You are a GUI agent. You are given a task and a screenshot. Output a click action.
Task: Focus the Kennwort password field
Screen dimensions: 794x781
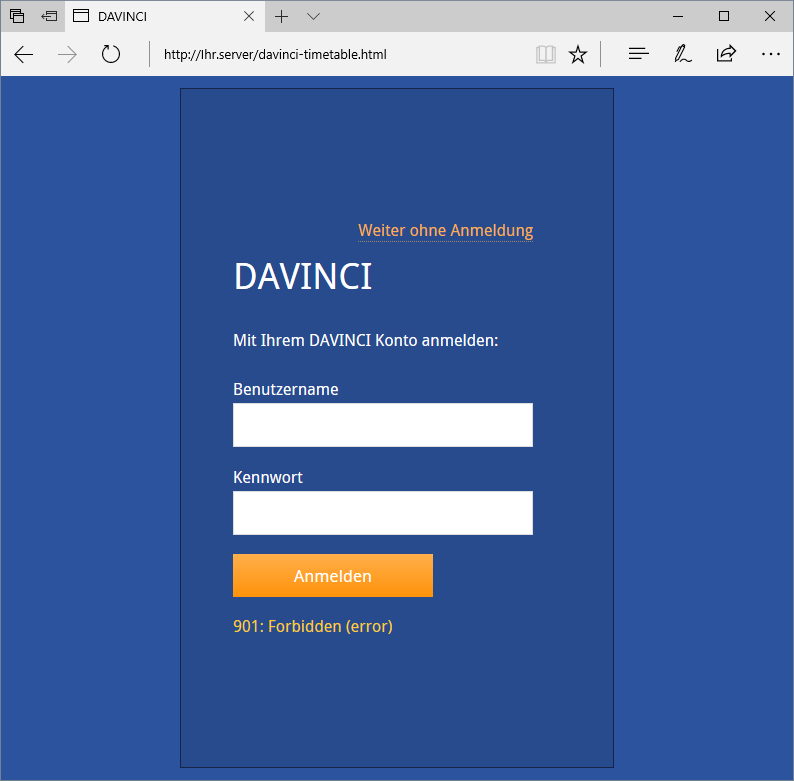click(x=382, y=513)
